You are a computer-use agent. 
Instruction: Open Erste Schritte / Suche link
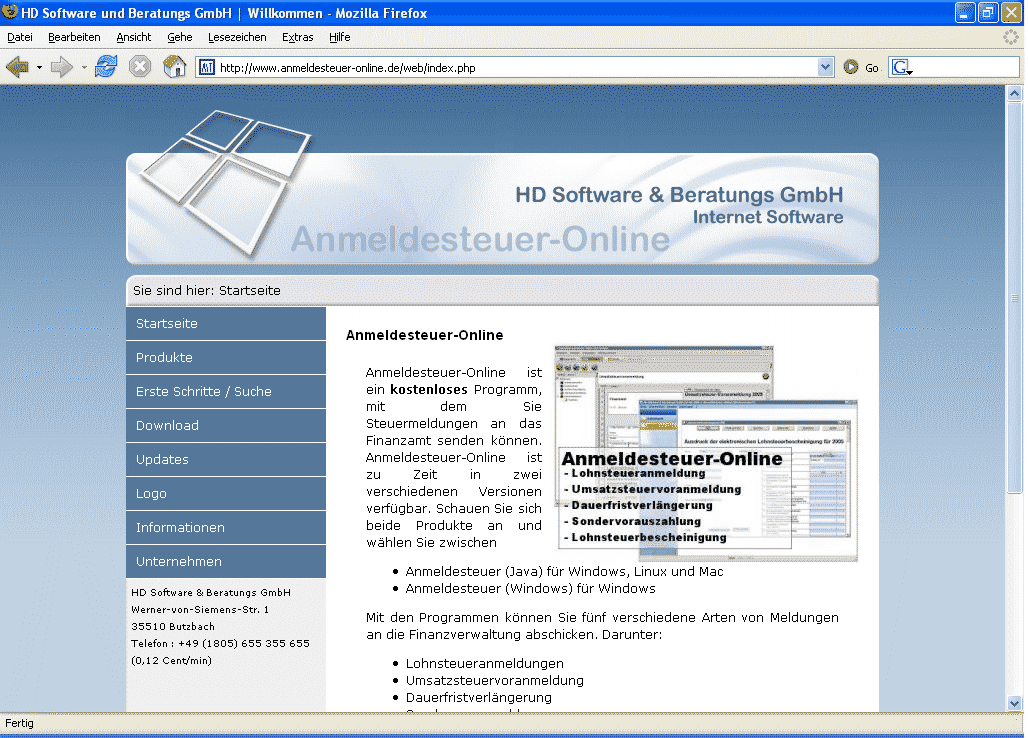[x=226, y=392]
